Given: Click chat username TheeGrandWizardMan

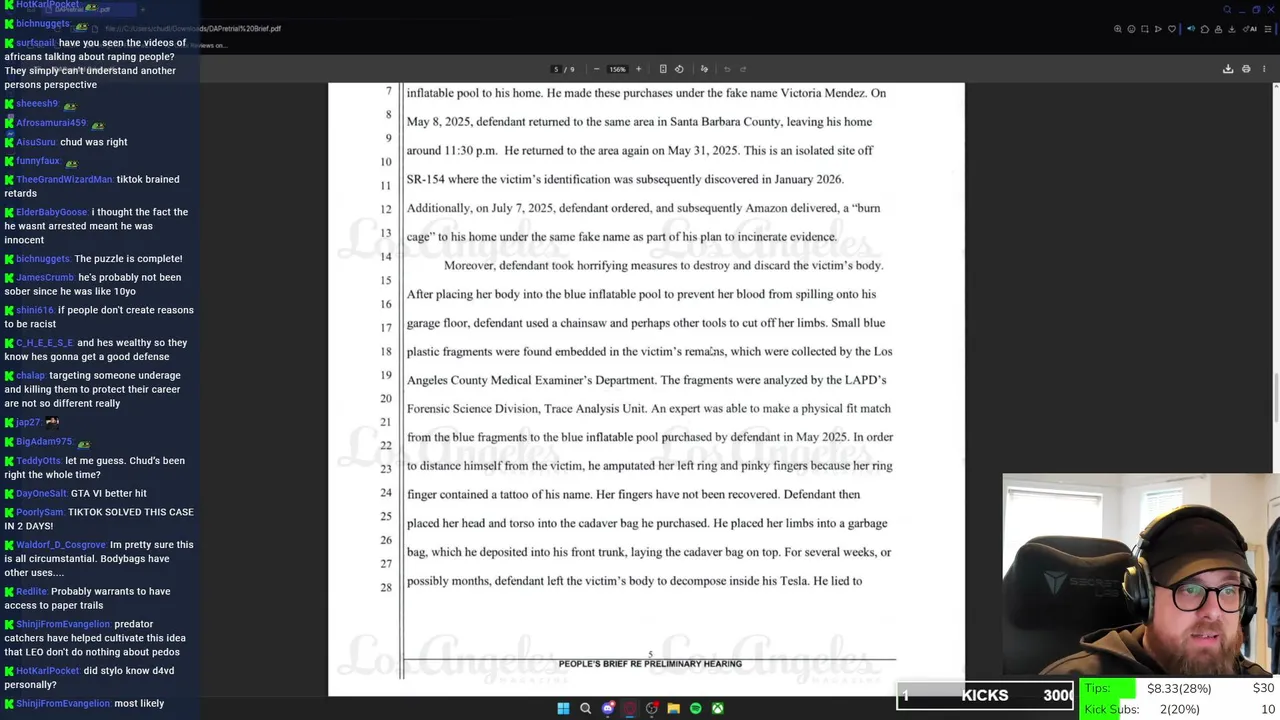Looking at the screenshot, I should (64, 179).
